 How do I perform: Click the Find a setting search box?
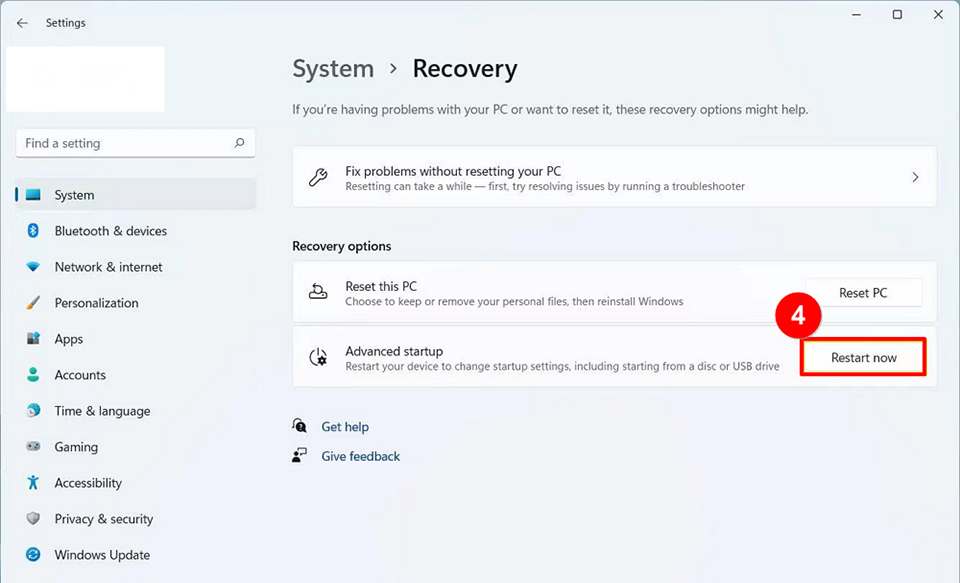click(x=125, y=143)
